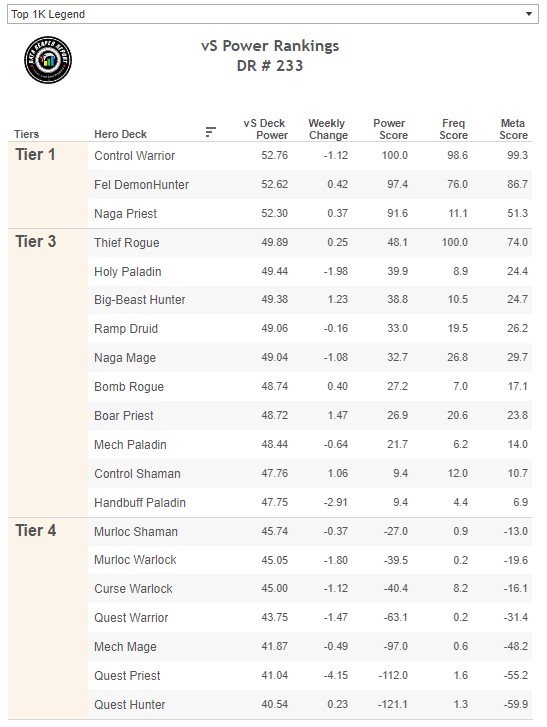Click the Power Score column header
Image resolution: width=547 pixels, height=727 pixels.
click(390, 129)
